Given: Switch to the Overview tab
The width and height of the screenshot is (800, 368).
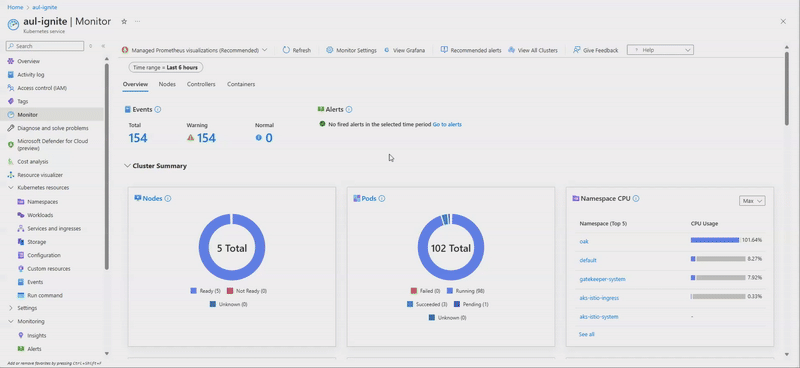Looking at the screenshot, I should tap(135, 84).
